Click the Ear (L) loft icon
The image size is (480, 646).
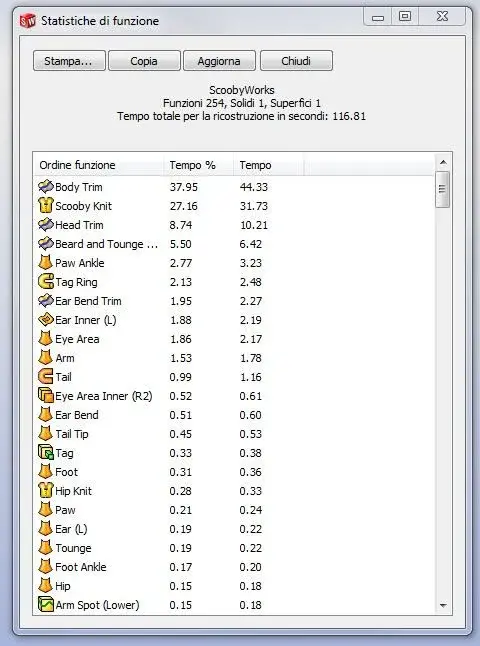pyautogui.click(x=46, y=529)
